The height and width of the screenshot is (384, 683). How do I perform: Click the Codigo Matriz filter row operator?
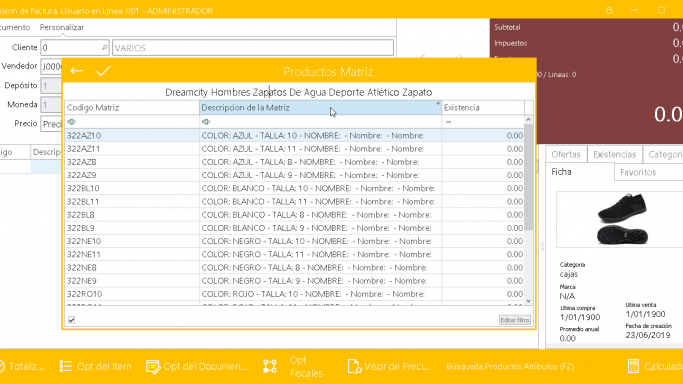71,122
